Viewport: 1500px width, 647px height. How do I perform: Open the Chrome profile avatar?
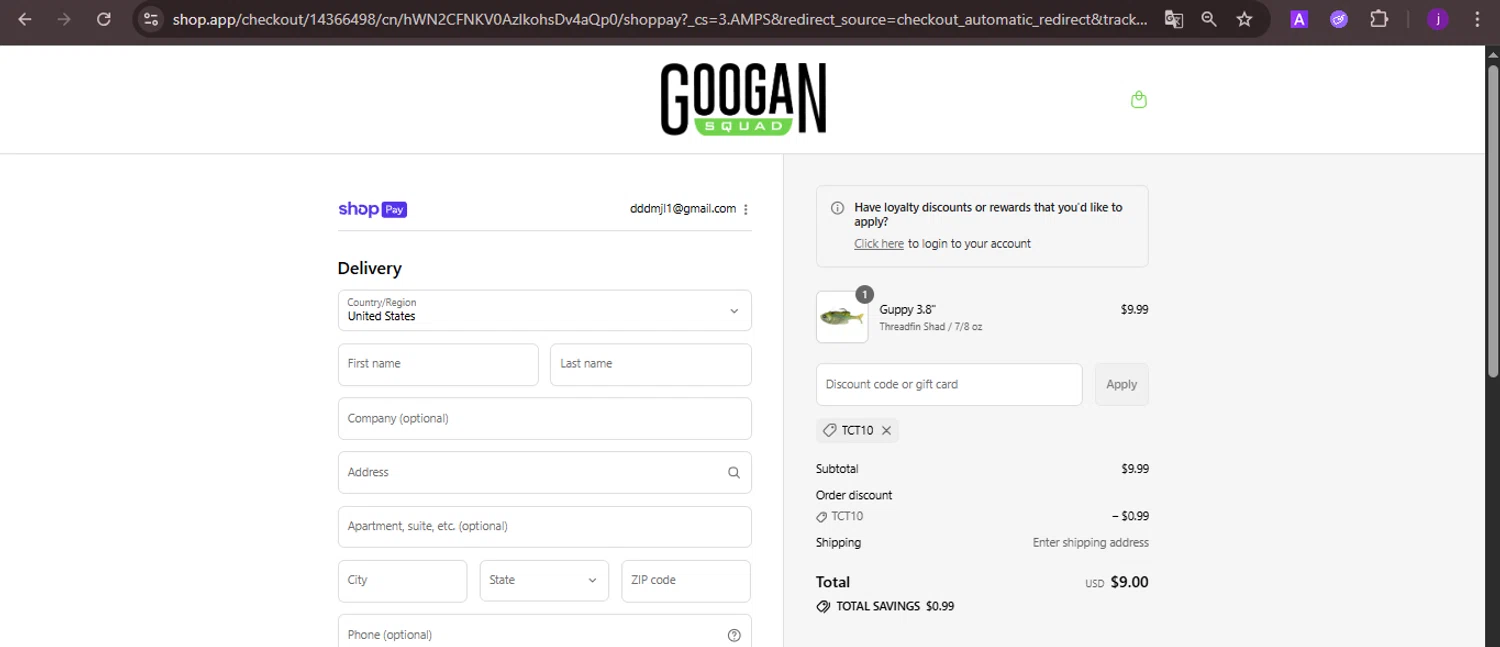pyautogui.click(x=1437, y=19)
